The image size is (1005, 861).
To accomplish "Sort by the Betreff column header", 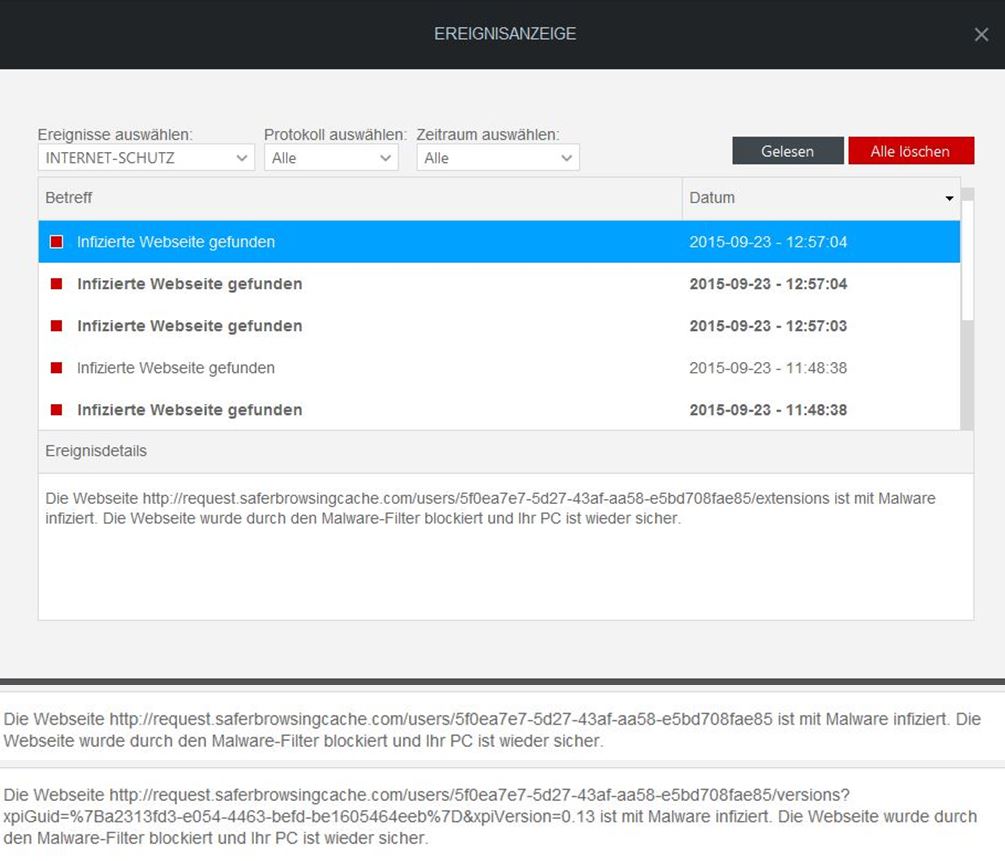I will coord(360,198).
